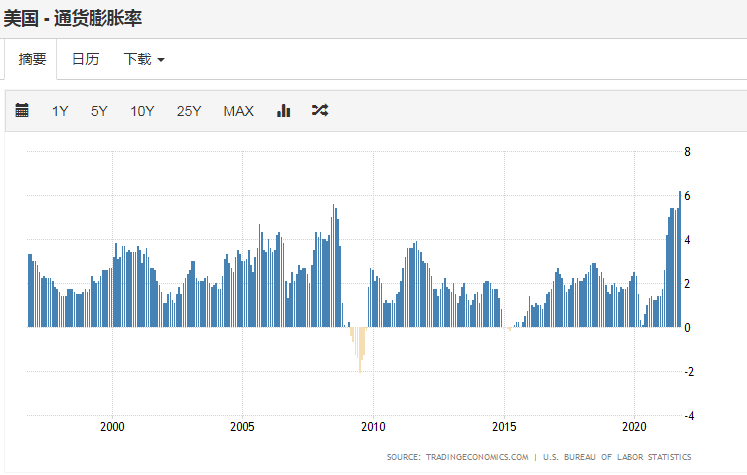Screen dimensions: 747x475
Task: Select the 10Y time range
Action: pos(142,111)
